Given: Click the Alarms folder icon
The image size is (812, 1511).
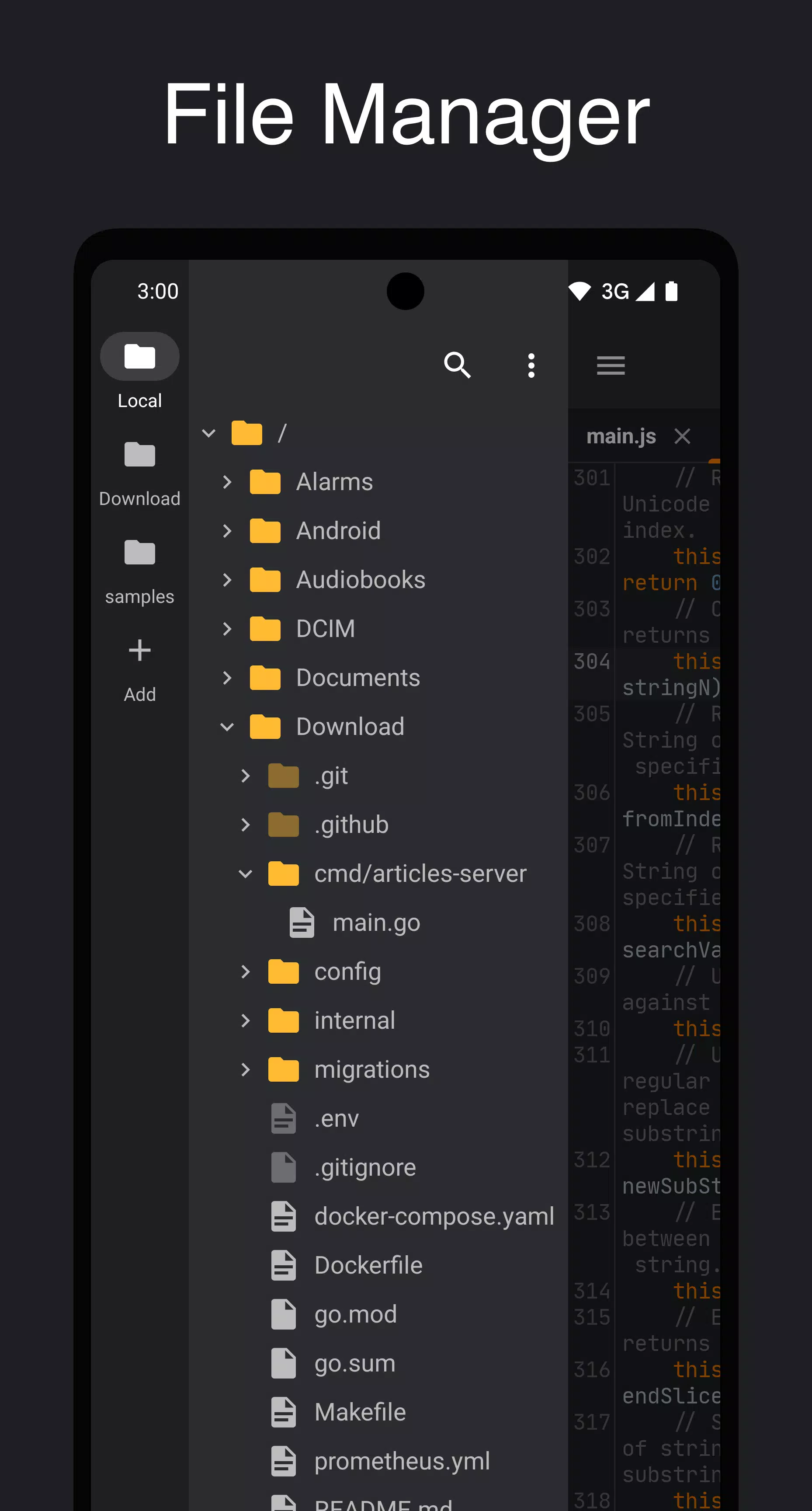Looking at the screenshot, I should pos(265,482).
